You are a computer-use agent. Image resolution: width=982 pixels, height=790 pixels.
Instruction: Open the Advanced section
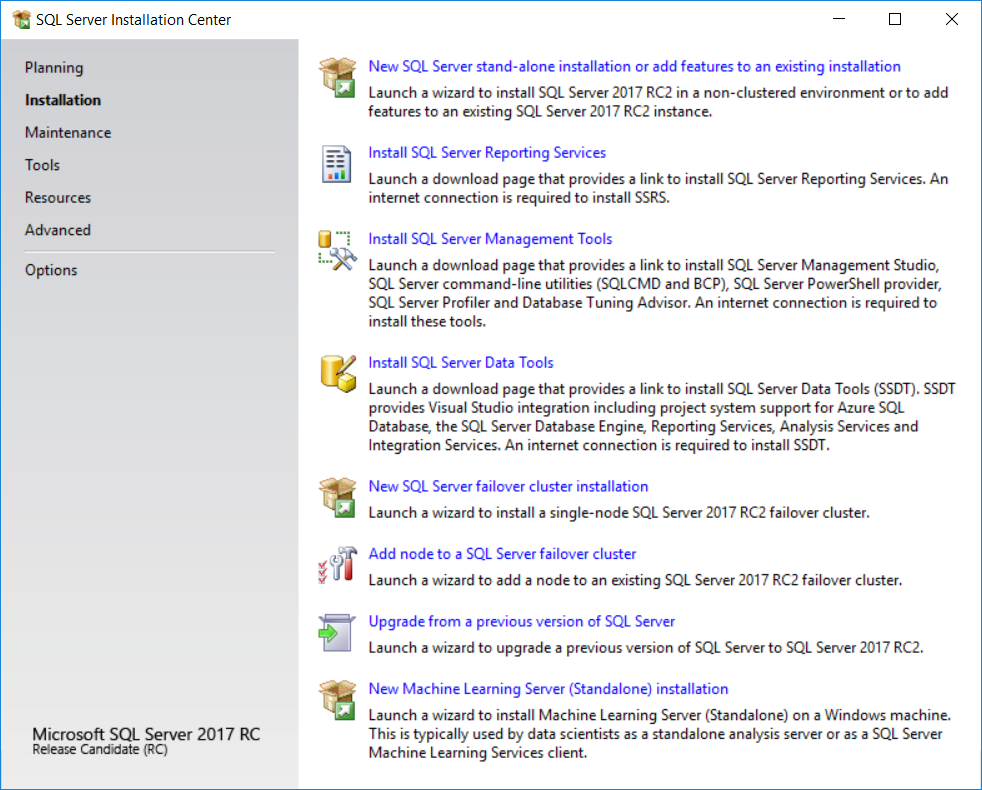(x=57, y=229)
